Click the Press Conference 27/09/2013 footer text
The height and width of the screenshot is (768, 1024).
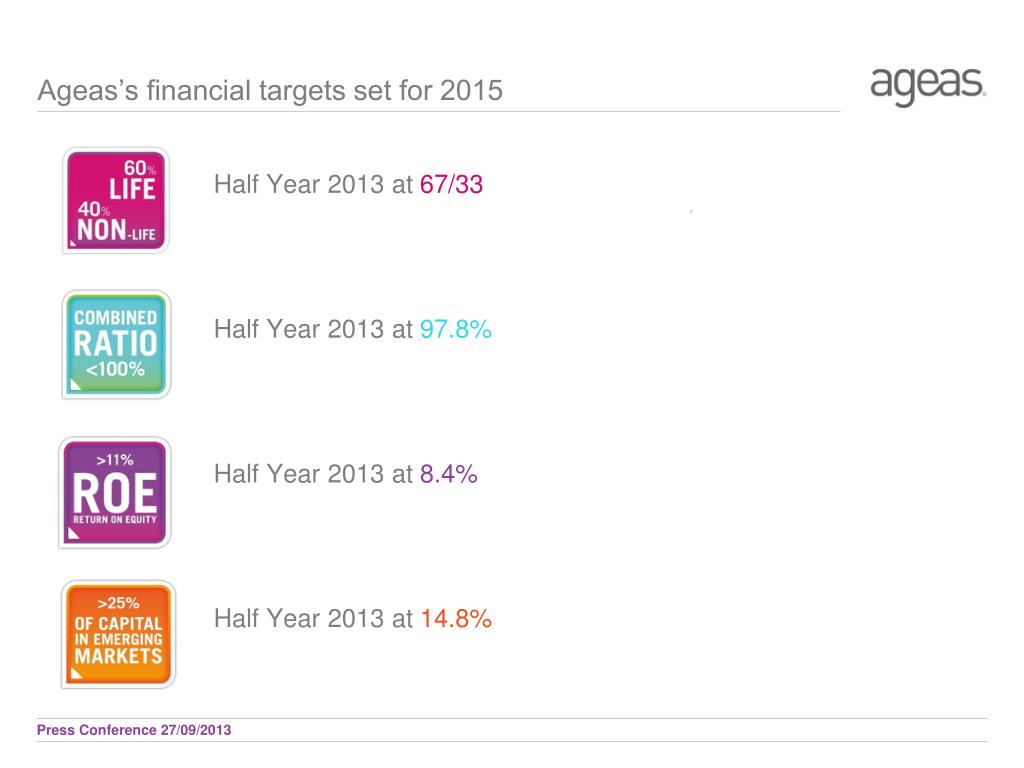pyautogui.click(x=134, y=730)
